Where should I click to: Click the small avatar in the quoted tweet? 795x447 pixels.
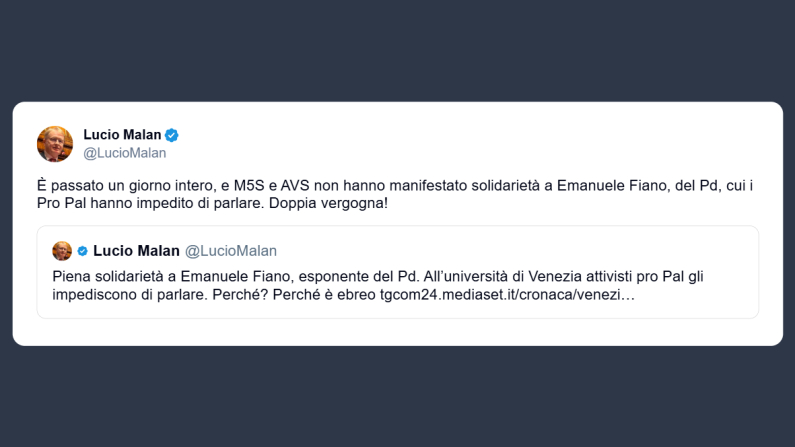pyautogui.click(x=62, y=251)
